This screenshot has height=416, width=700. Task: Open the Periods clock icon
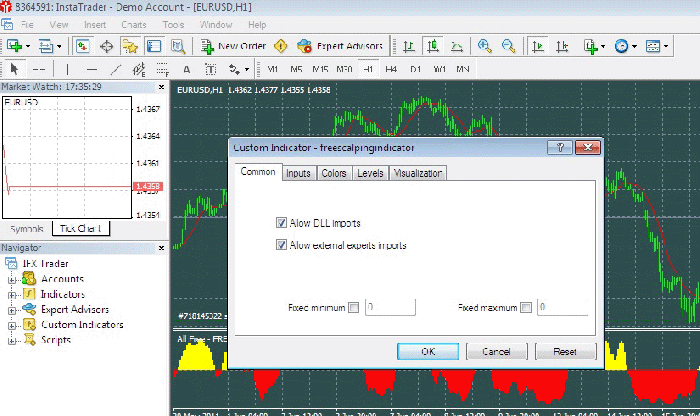(x=621, y=46)
